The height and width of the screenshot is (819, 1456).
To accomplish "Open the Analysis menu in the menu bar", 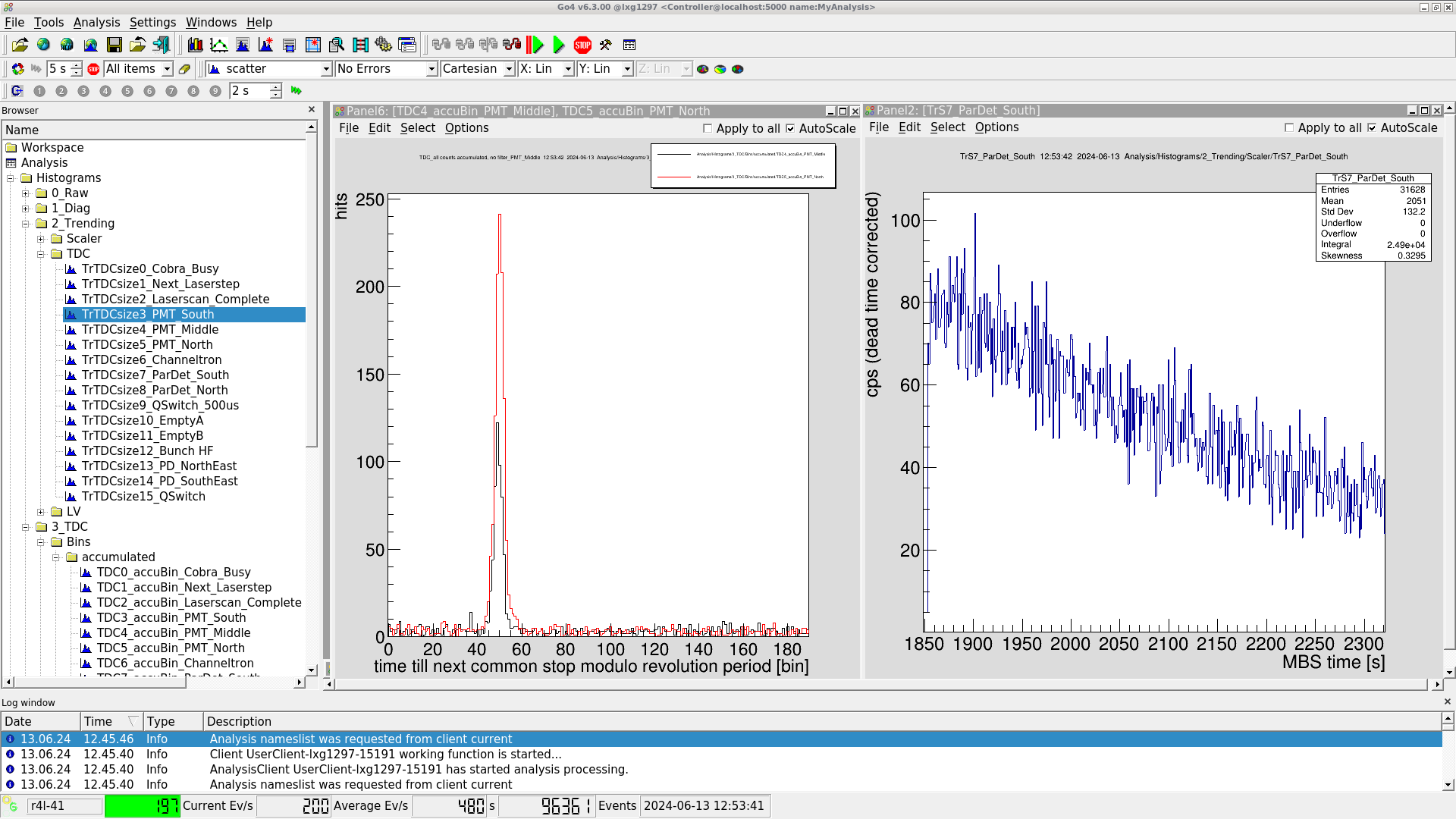I will (x=96, y=23).
